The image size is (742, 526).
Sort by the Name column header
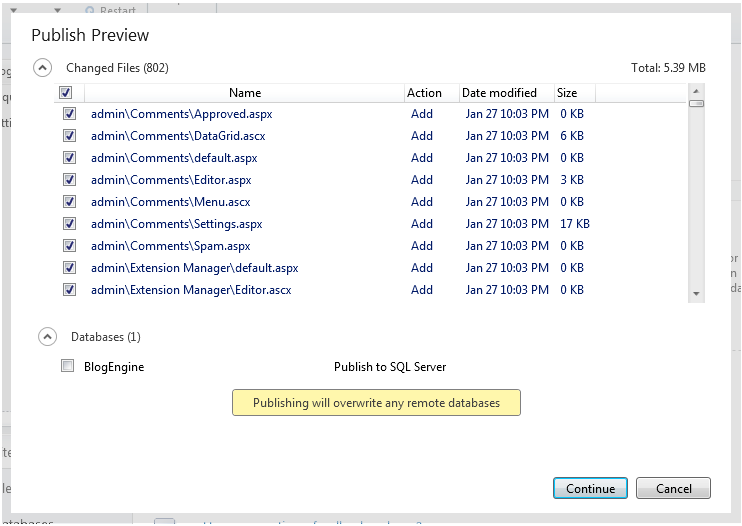pyautogui.click(x=245, y=93)
